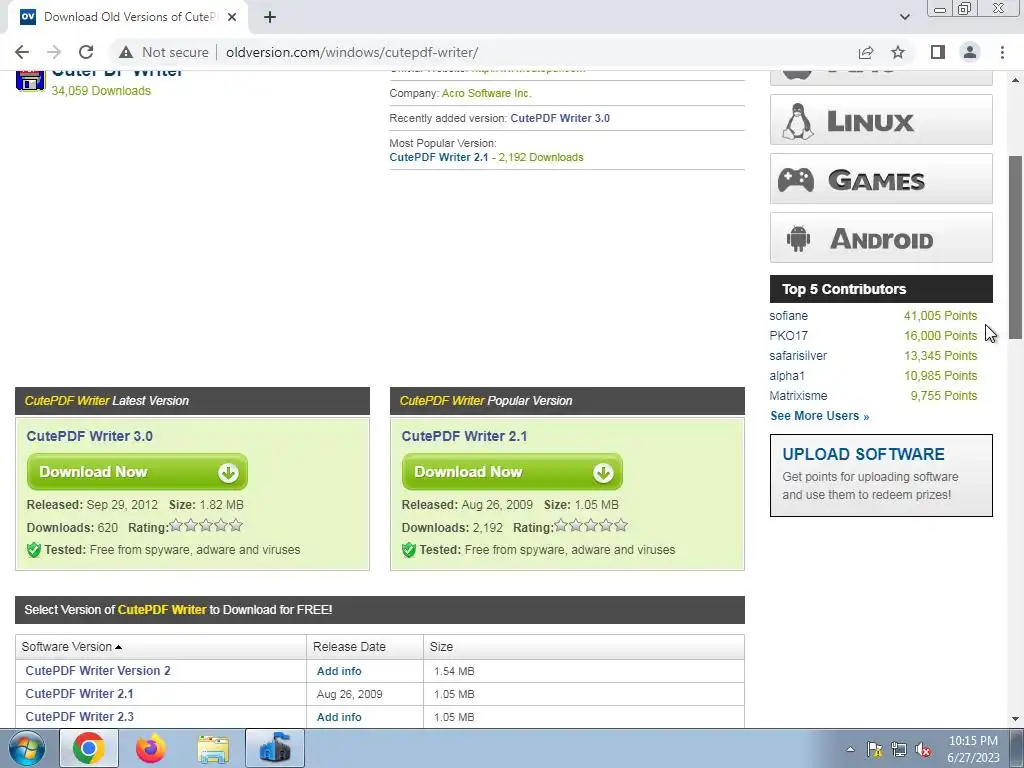Rate CutePDF Writer 2.1 five stars

(620, 525)
